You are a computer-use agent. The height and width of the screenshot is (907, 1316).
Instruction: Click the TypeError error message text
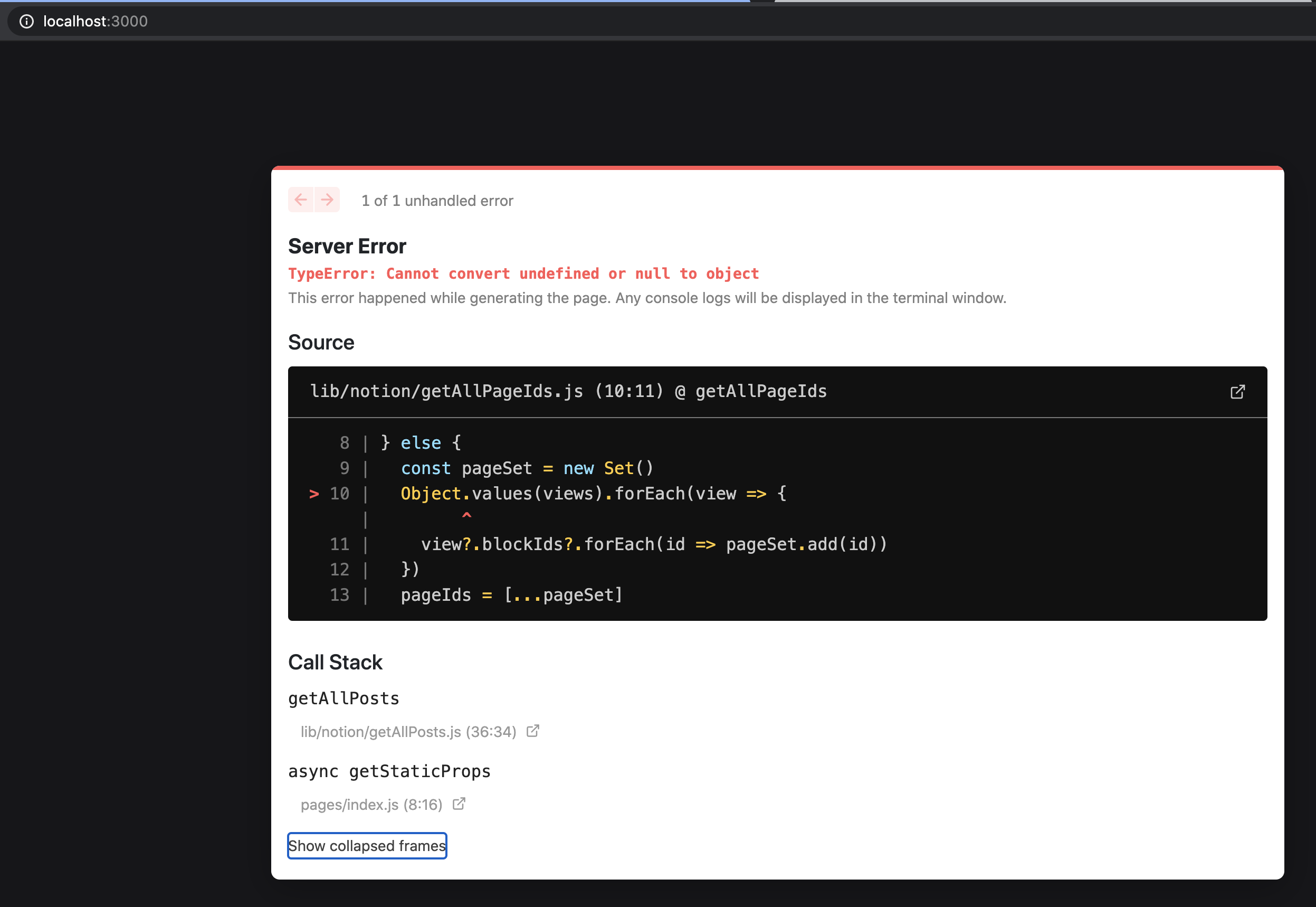coord(523,273)
